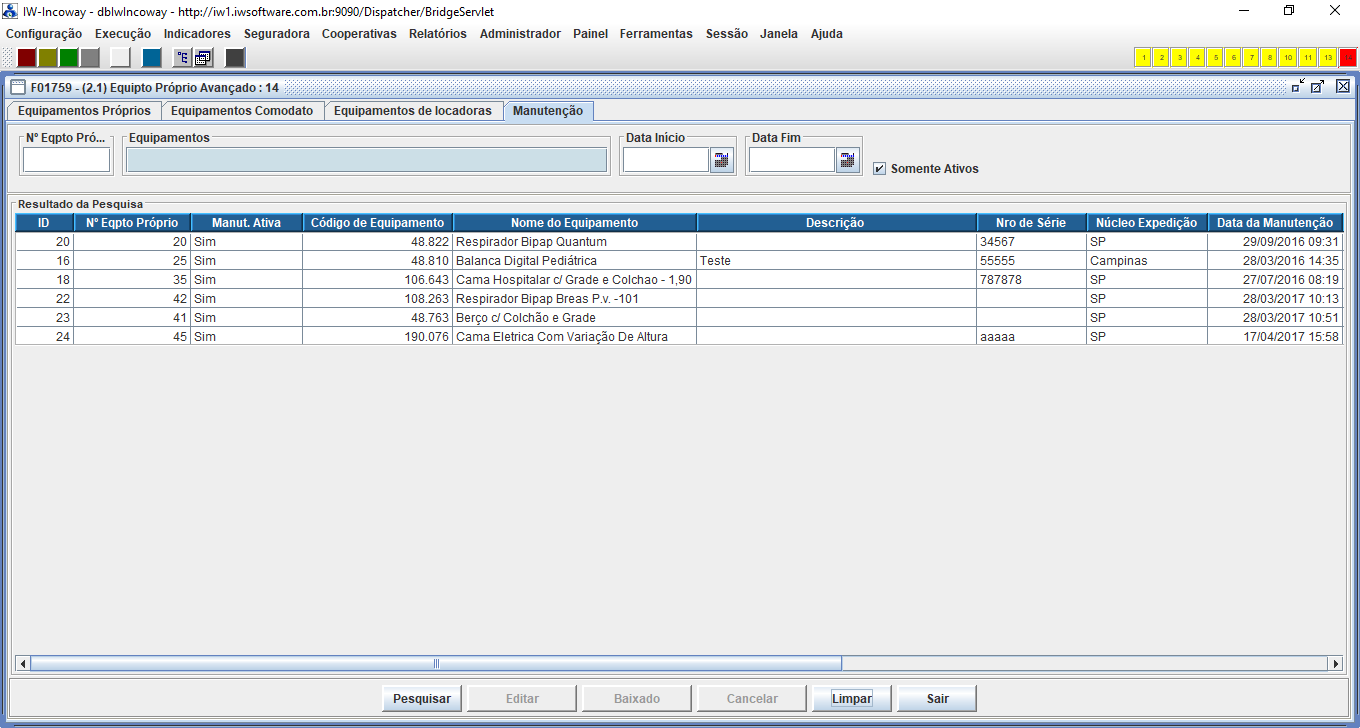Open the Ferramentas menu
The width and height of the screenshot is (1360, 728).
click(656, 34)
